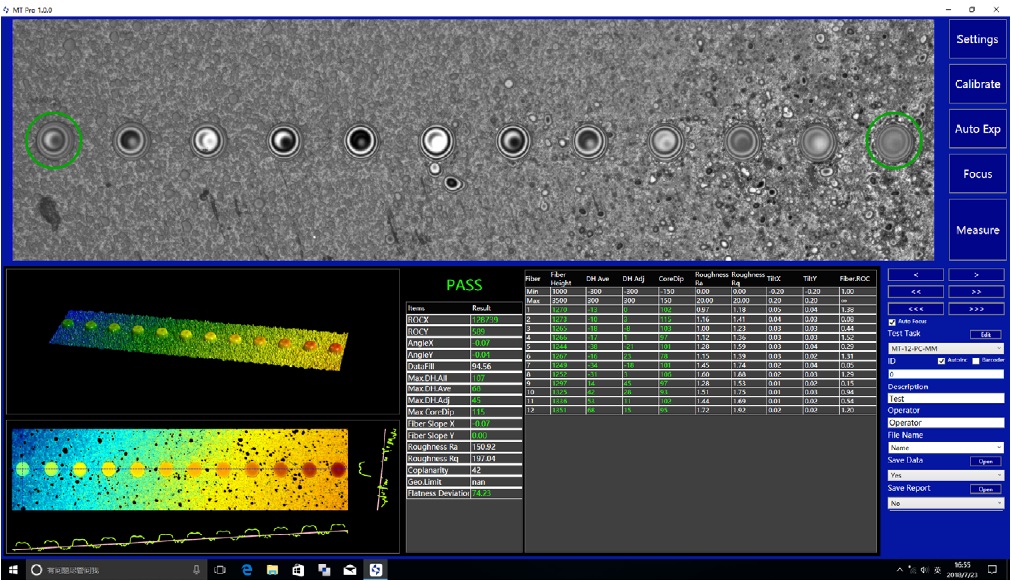Open the File Name dropdown

click(945, 448)
